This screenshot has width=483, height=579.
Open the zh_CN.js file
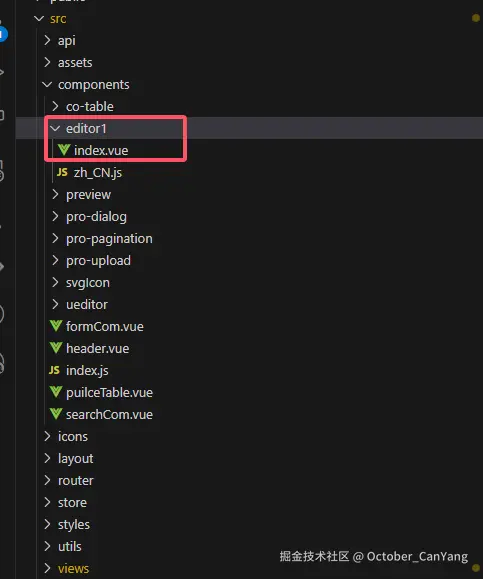point(98,173)
